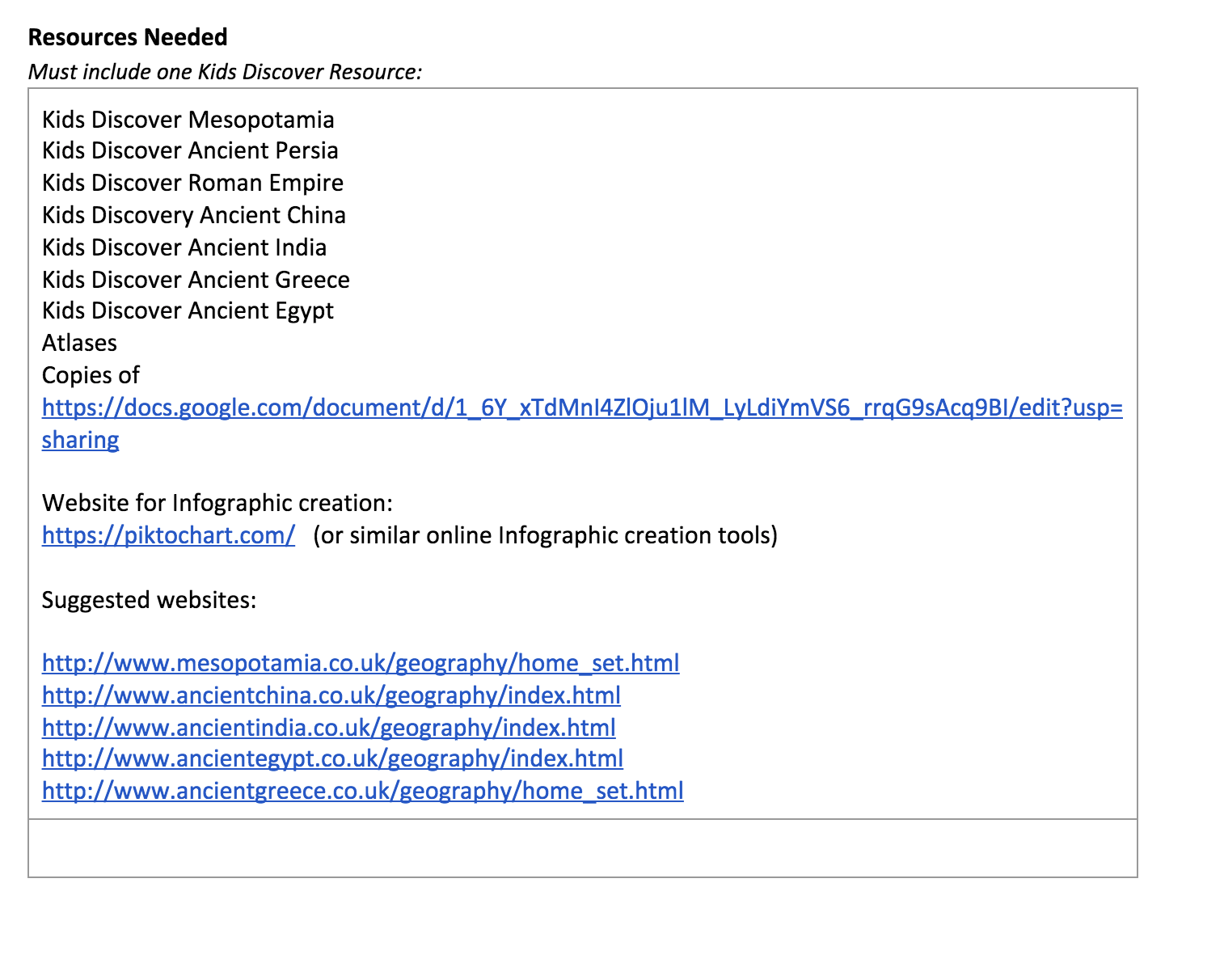Click the "Kids Discovery Ancient China" text
The height and width of the screenshot is (980, 1224).
(194, 215)
